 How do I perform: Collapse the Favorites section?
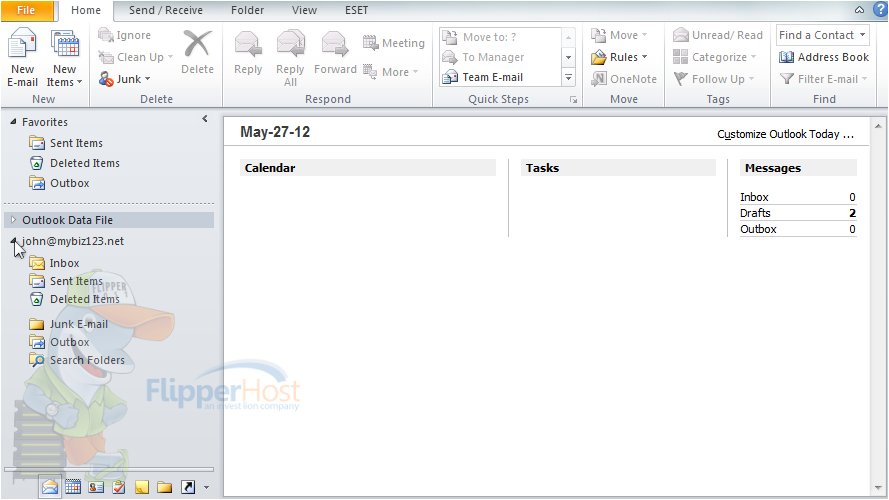[13, 121]
